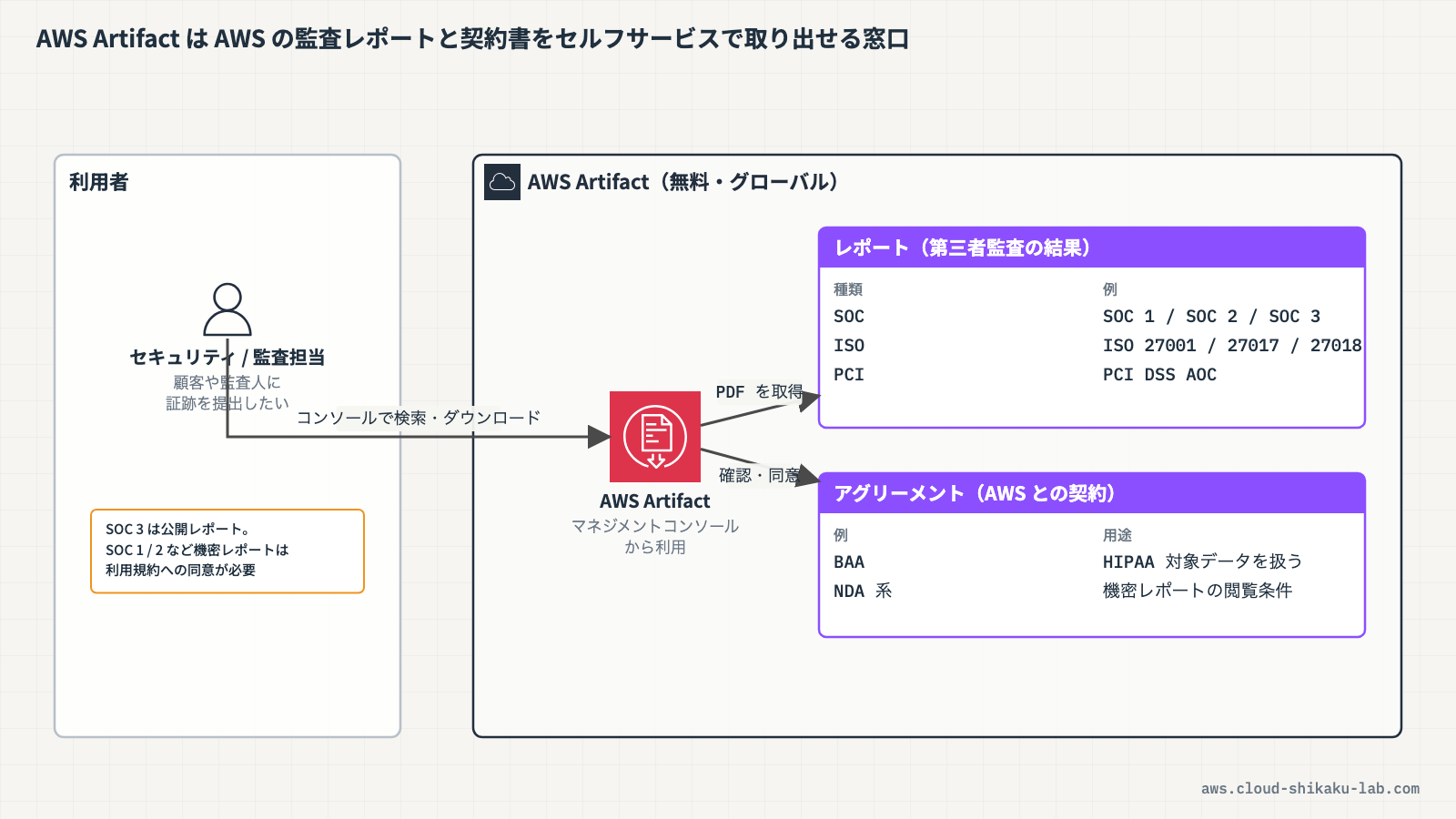This screenshot has width=1456, height=819.
Task: Click the 用途 column header
Action: tap(1117, 535)
